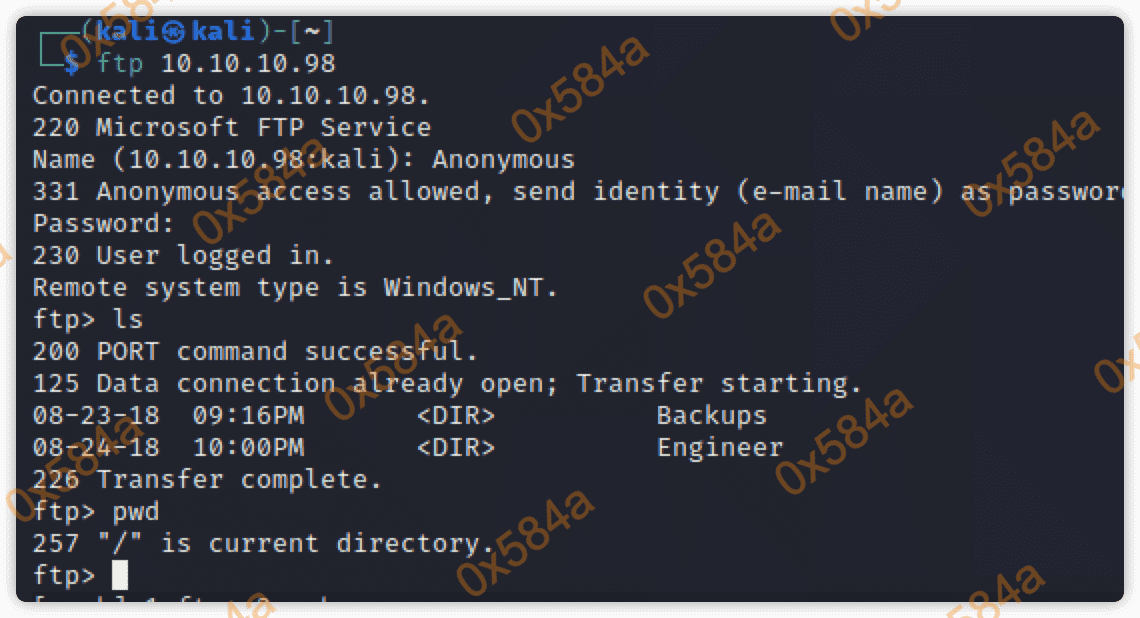Click the "Connected to 10.10.10.98." line
Screen dimensions: 1140x618
coord(231,96)
